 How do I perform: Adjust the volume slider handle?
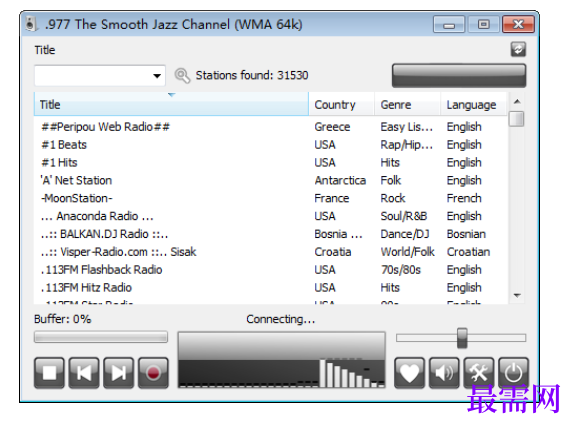point(462,338)
